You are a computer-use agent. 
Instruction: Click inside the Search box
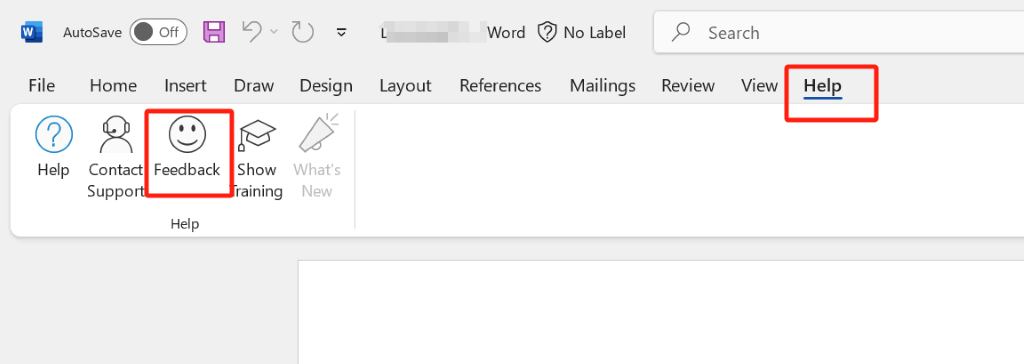[839, 32]
